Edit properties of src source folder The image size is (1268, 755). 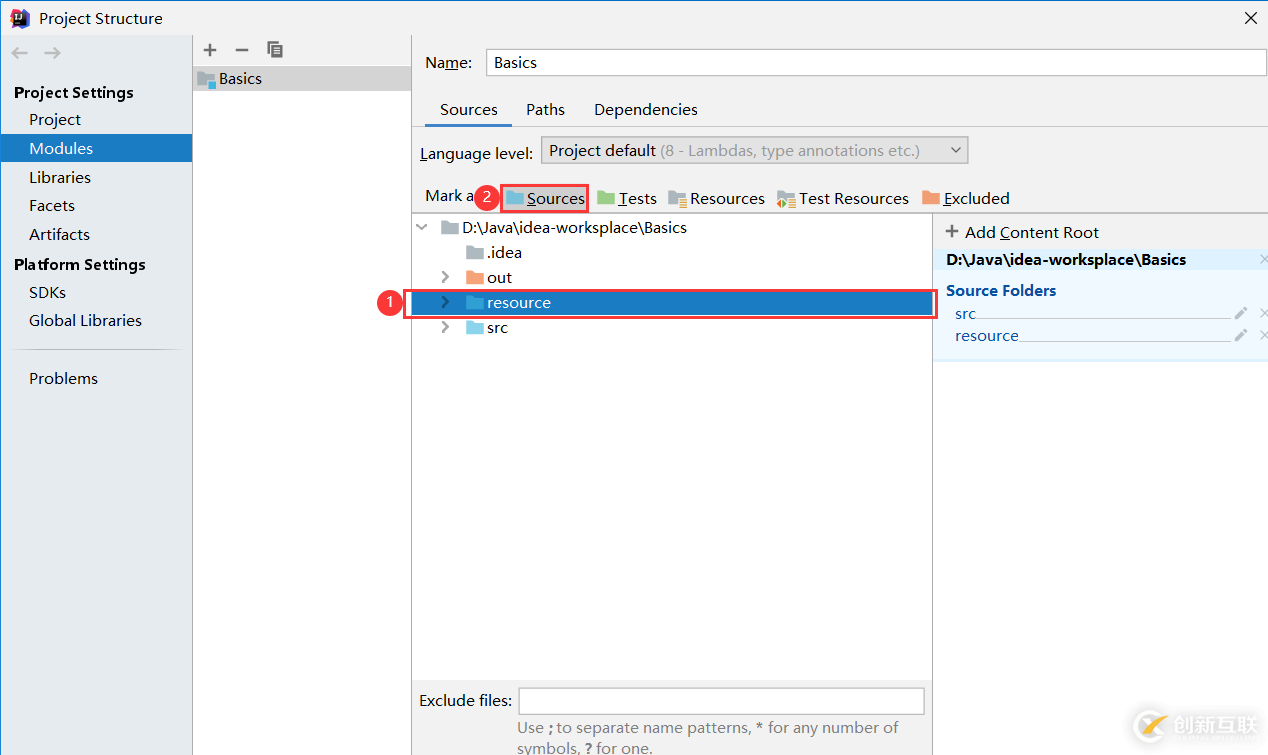coord(1241,314)
